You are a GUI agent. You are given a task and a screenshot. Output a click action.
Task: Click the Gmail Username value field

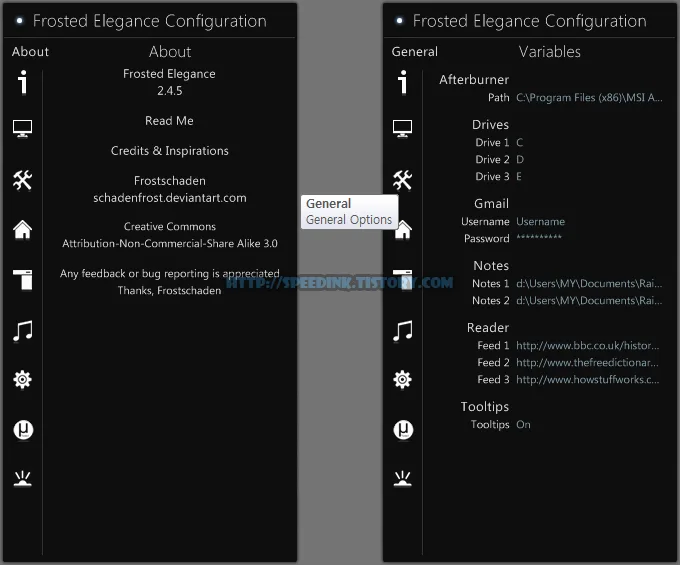(x=540, y=222)
